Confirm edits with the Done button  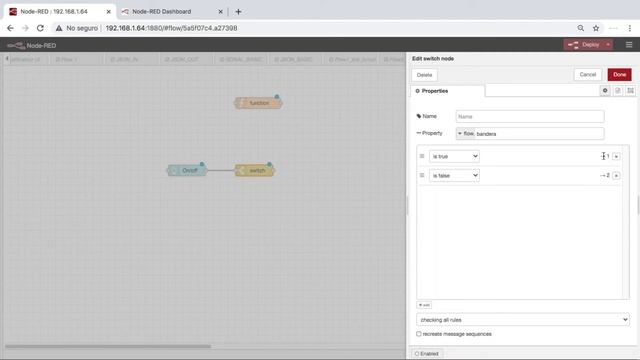[x=619, y=75]
